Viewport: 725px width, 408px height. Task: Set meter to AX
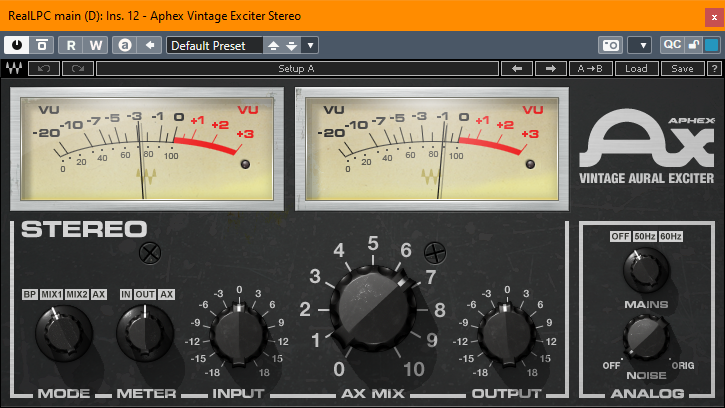click(x=166, y=294)
